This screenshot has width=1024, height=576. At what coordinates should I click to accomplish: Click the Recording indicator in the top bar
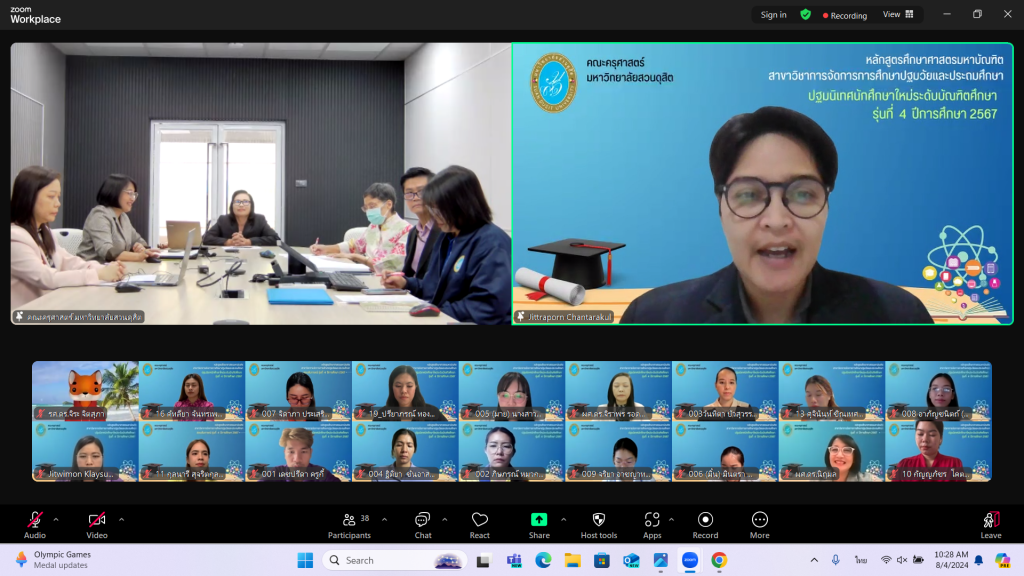(x=844, y=15)
